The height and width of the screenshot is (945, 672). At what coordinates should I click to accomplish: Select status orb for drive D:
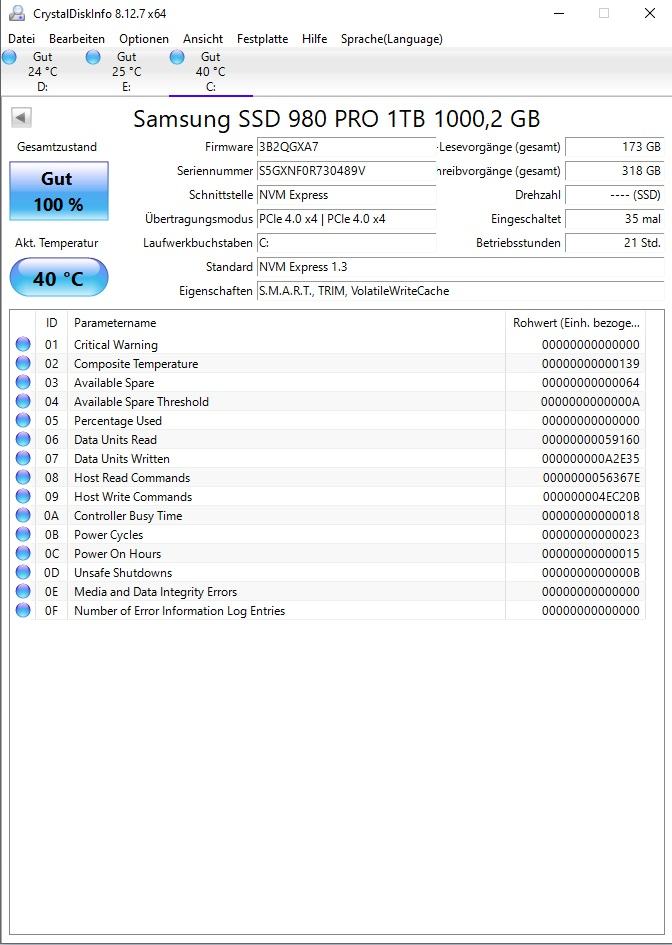tap(10, 57)
